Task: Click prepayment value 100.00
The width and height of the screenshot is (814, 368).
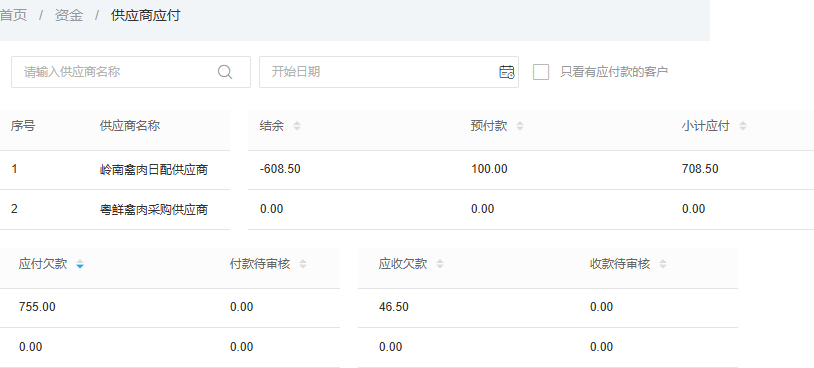Action: point(489,169)
